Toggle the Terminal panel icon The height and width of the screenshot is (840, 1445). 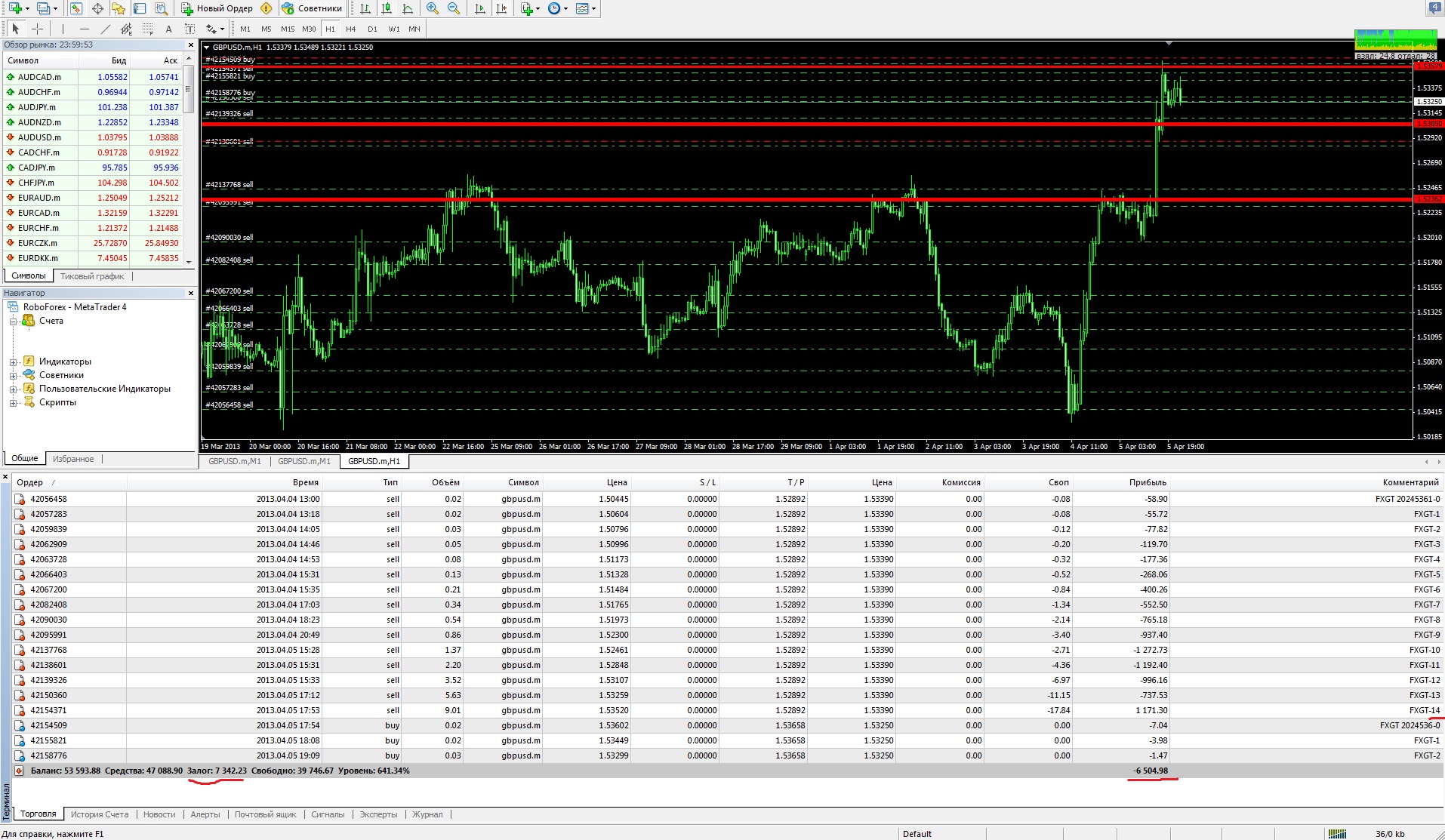click(x=140, y=8)
